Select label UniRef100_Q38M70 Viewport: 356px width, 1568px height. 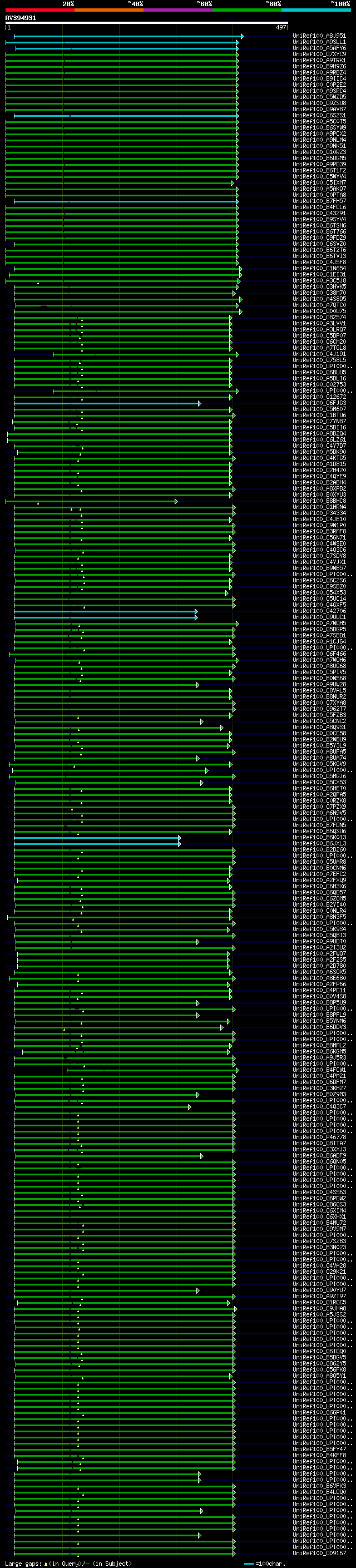pyautogui.click(x=319, y=293)
